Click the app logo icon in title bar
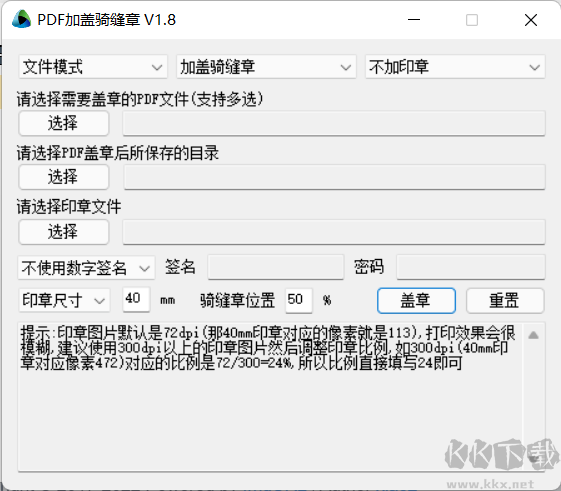Screen dimensions: 561x491 (x=21, y=19)
